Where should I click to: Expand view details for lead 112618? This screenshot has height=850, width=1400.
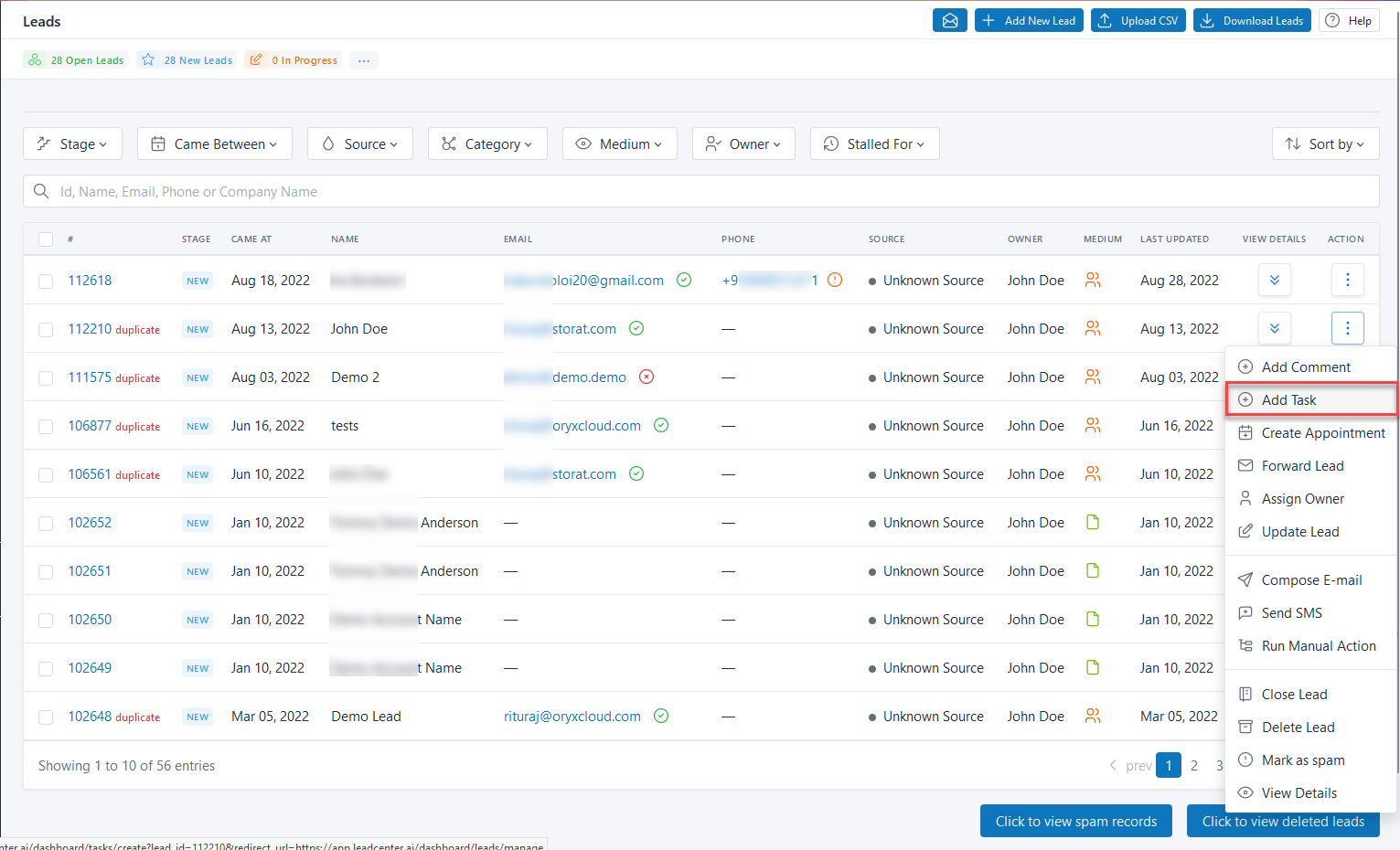click(1274, 280)
